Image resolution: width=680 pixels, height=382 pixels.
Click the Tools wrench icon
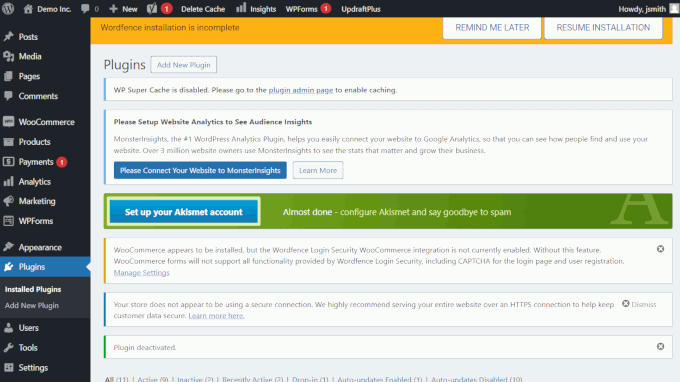click(x=9, y=348)
